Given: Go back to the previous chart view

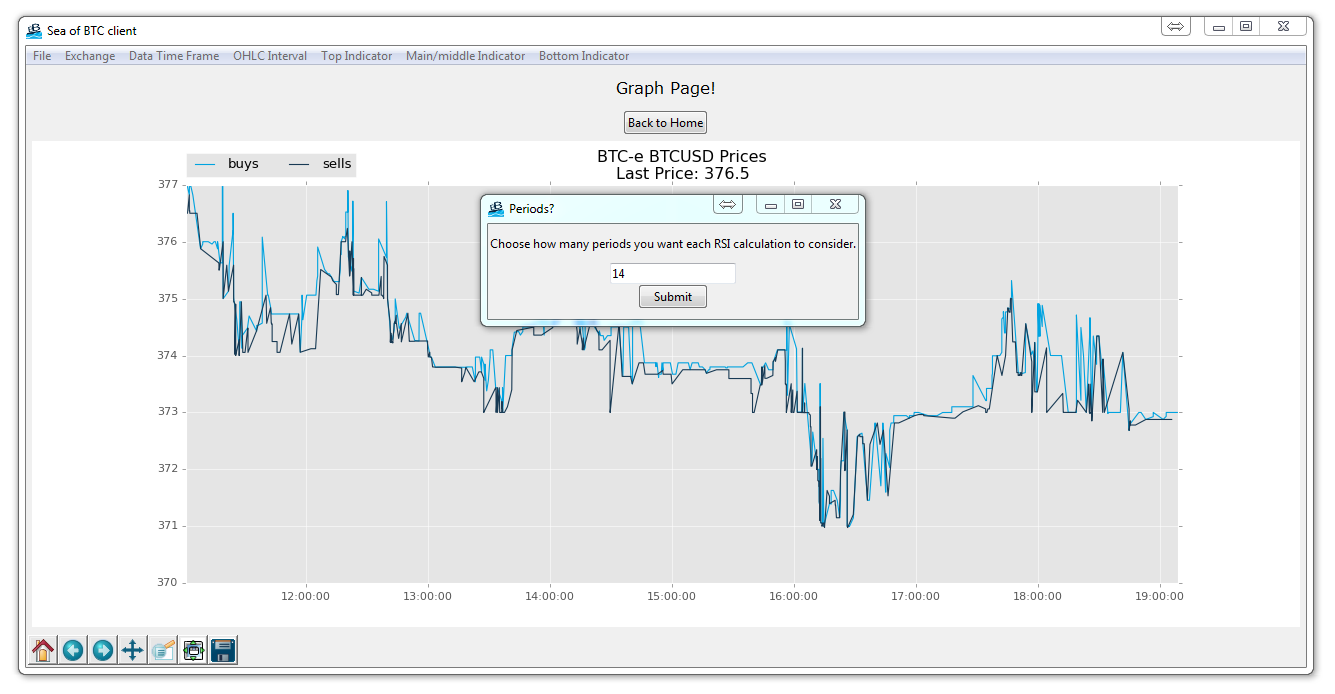Looking at the screenshot, I should 72,650.
